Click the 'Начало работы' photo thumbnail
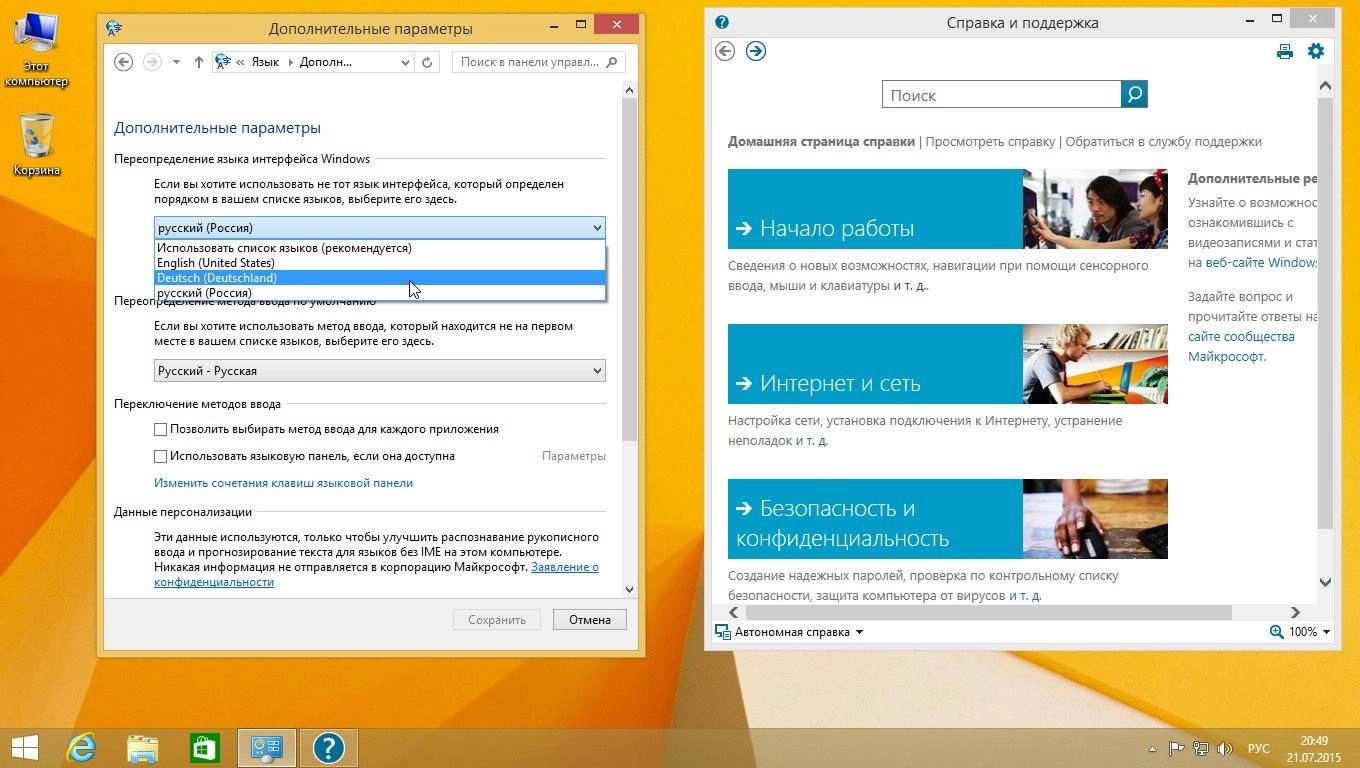1360x768 pixels. [1095, 209]
